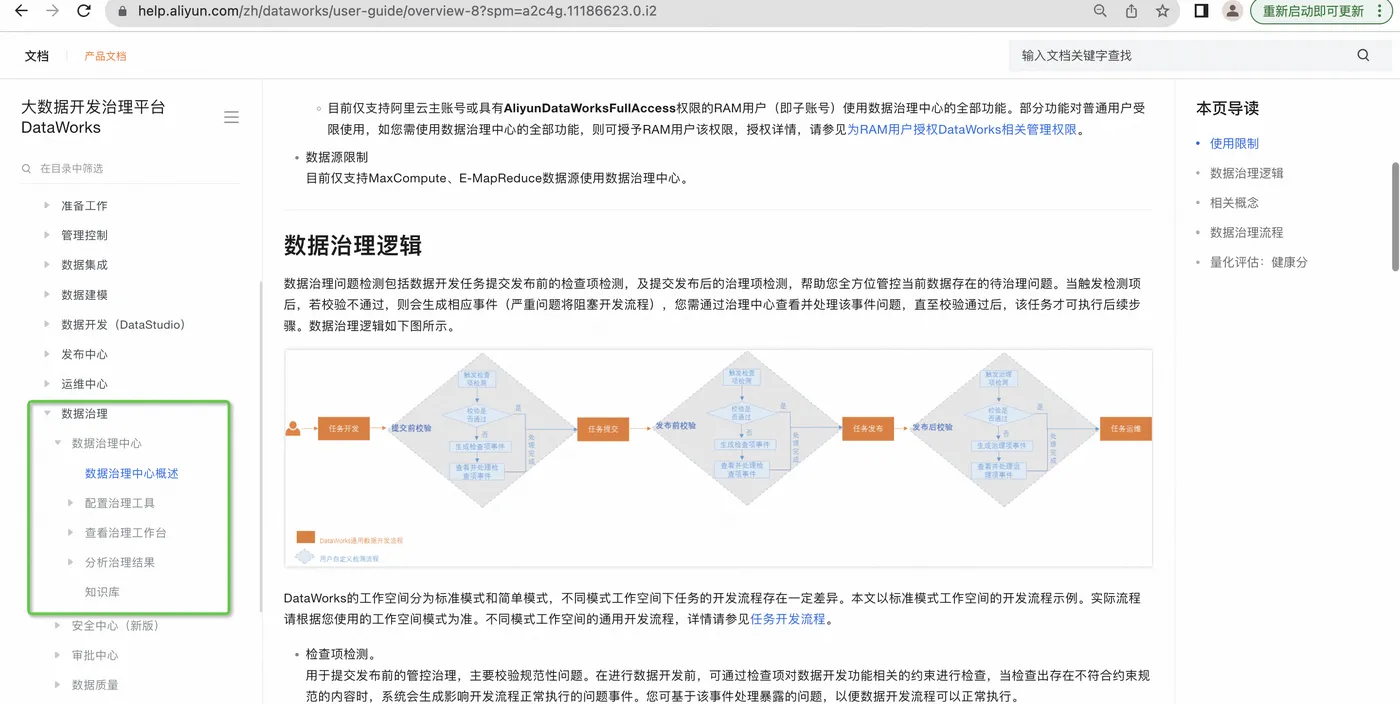This screenshot has width=1400, height=704.
Task: Open 知识库 in sidebar tree
Action: tap(102, 592)
